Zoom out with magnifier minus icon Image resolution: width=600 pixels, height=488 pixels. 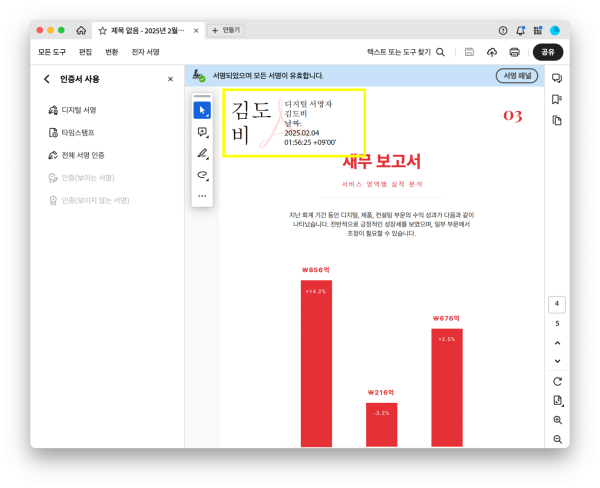point(558,439)
